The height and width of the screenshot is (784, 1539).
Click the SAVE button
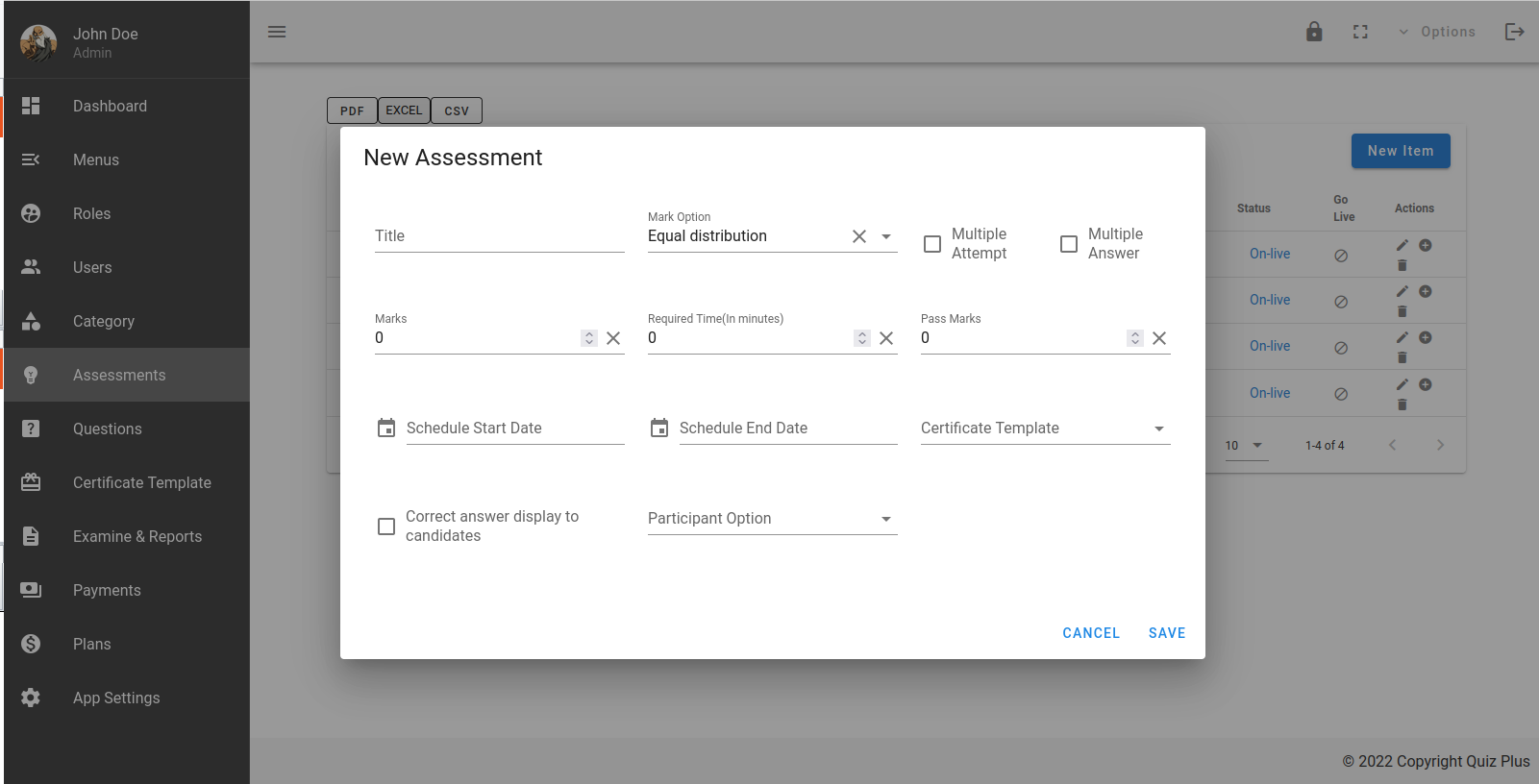[x=1167, y=633]
